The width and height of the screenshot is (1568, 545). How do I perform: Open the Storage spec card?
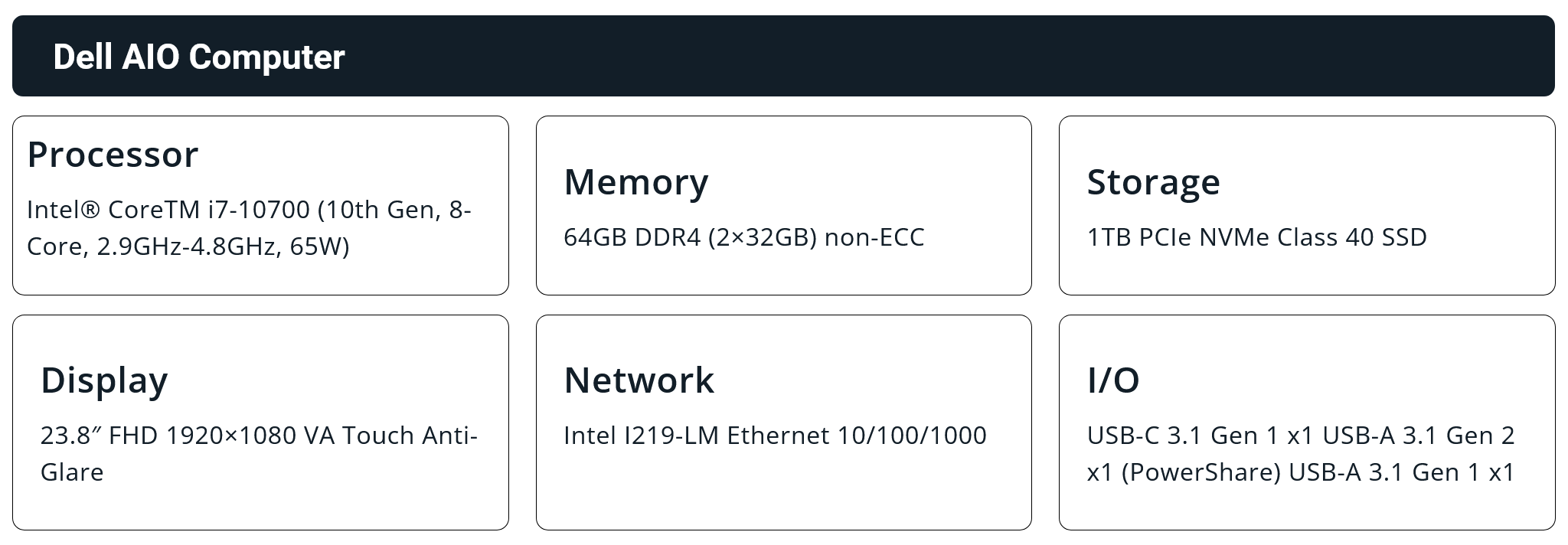[x=1307, y=205]
